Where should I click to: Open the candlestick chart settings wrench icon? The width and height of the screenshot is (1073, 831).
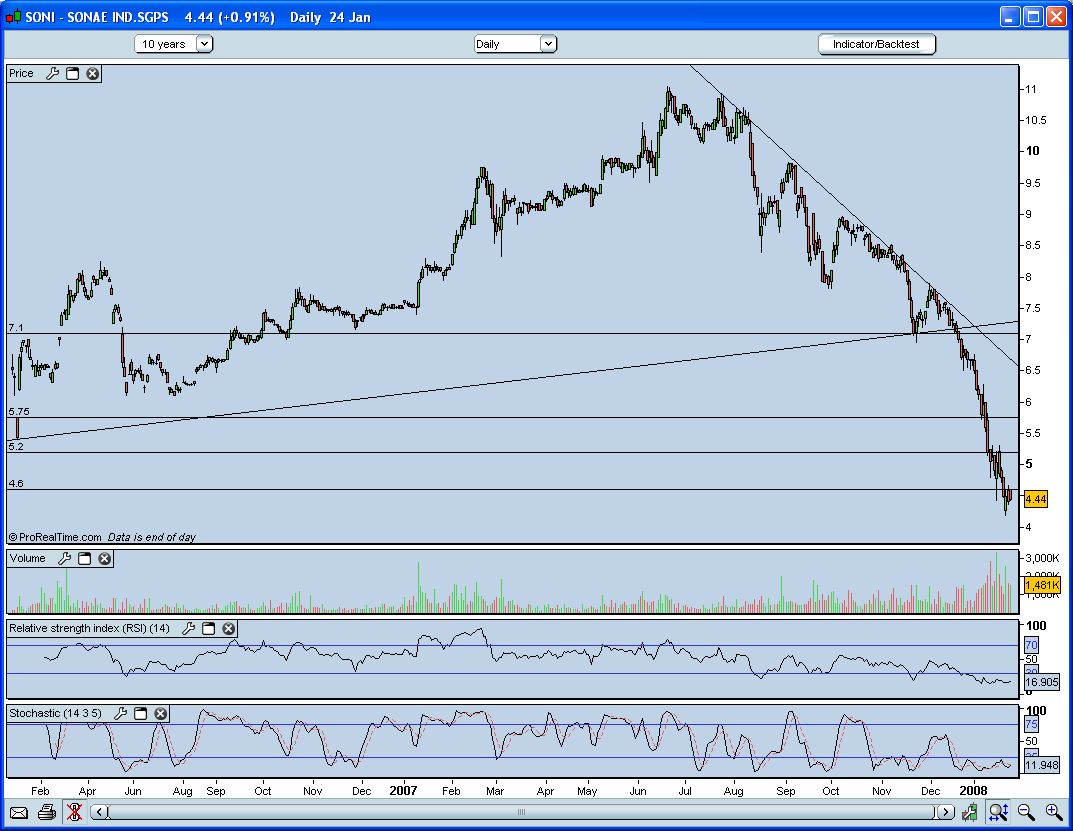[x=969, y=813]
